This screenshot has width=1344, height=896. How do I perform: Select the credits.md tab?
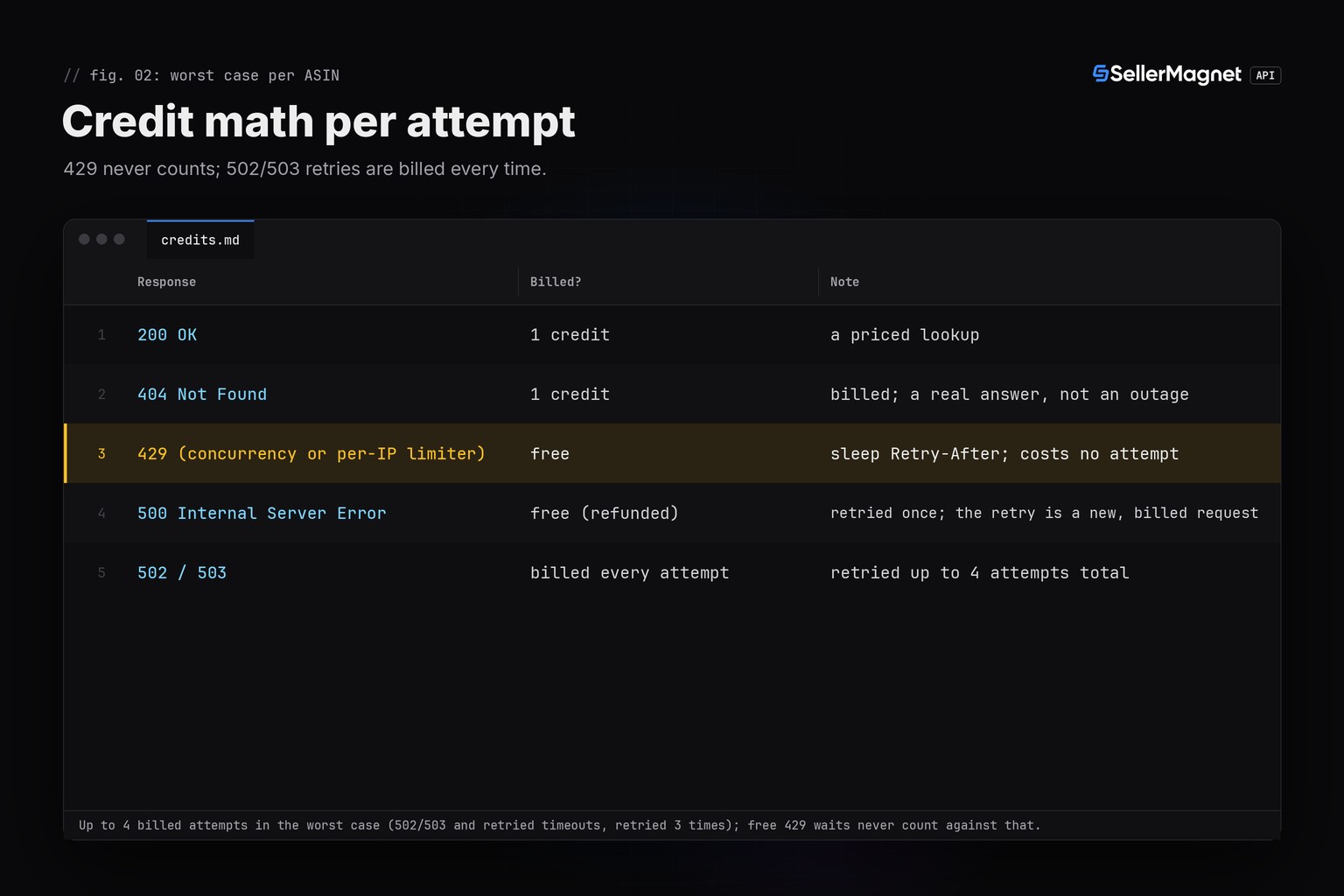(200, 240)
